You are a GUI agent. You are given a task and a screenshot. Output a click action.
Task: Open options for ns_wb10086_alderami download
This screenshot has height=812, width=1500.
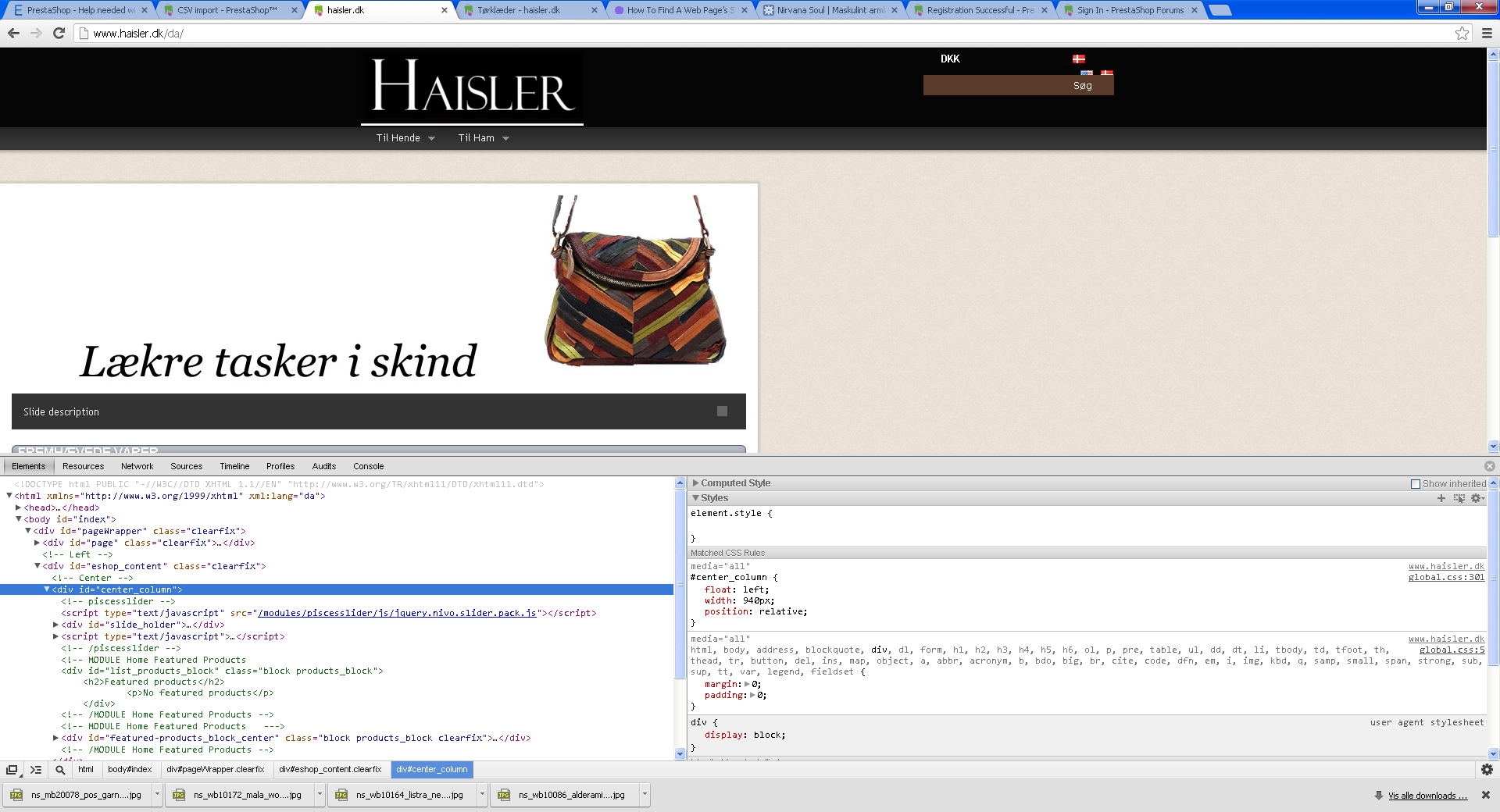645,795
